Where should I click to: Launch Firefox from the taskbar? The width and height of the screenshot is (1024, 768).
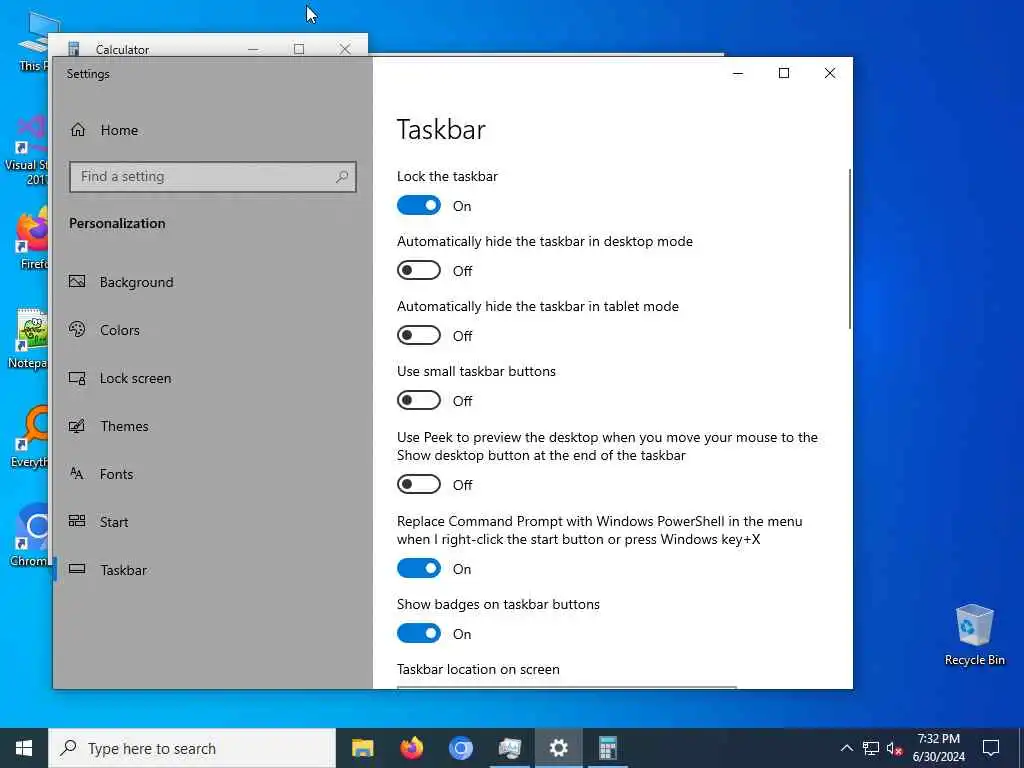click(411, 748)
